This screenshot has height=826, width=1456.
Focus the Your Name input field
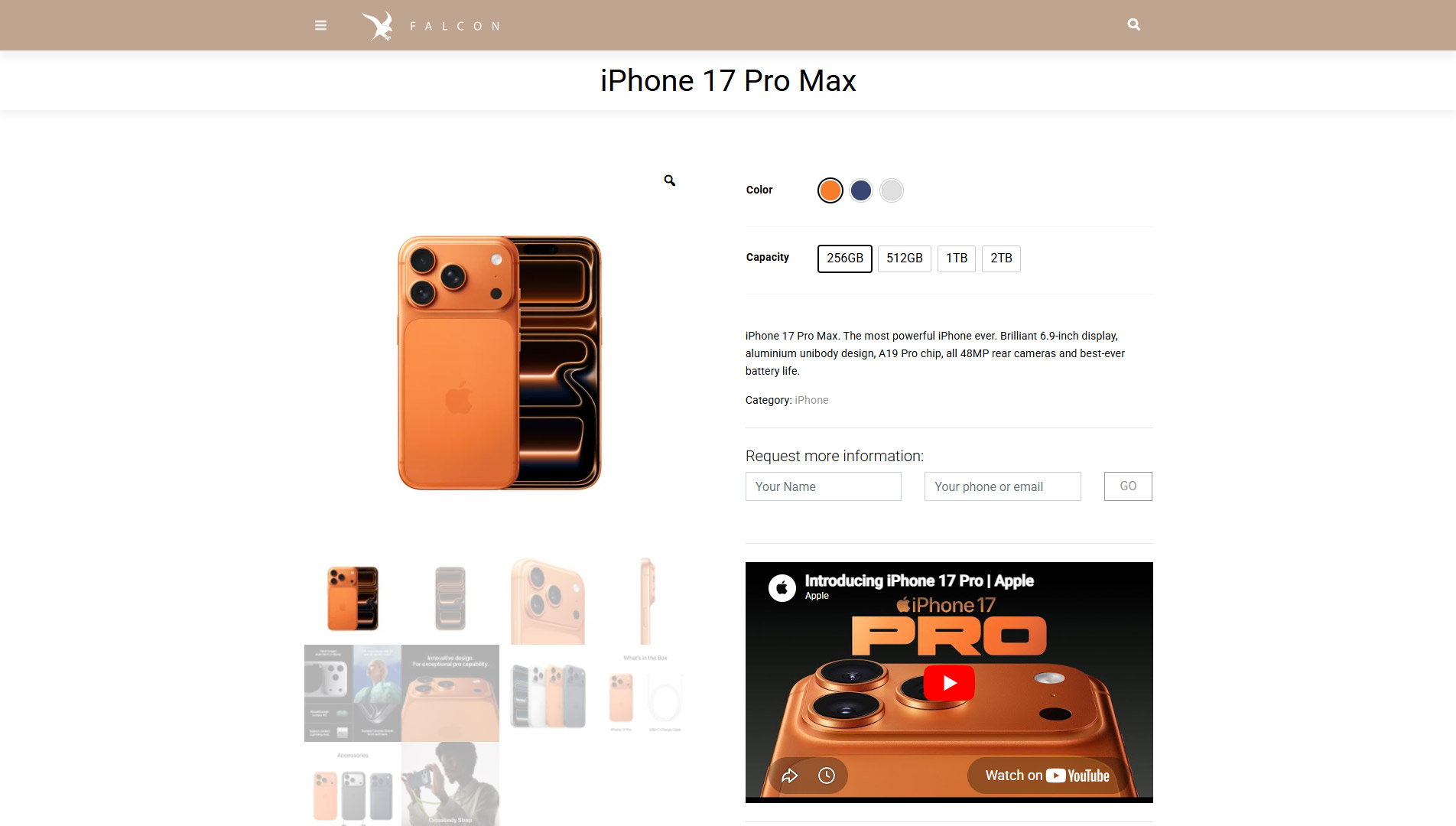click(824, 486)
